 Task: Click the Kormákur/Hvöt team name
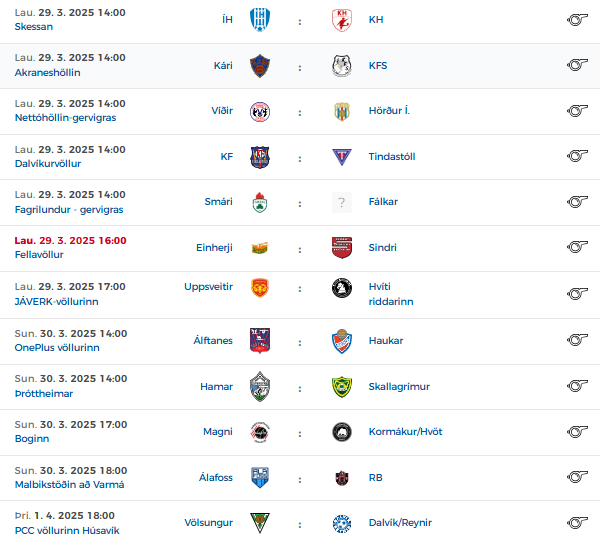click(405, 432)
